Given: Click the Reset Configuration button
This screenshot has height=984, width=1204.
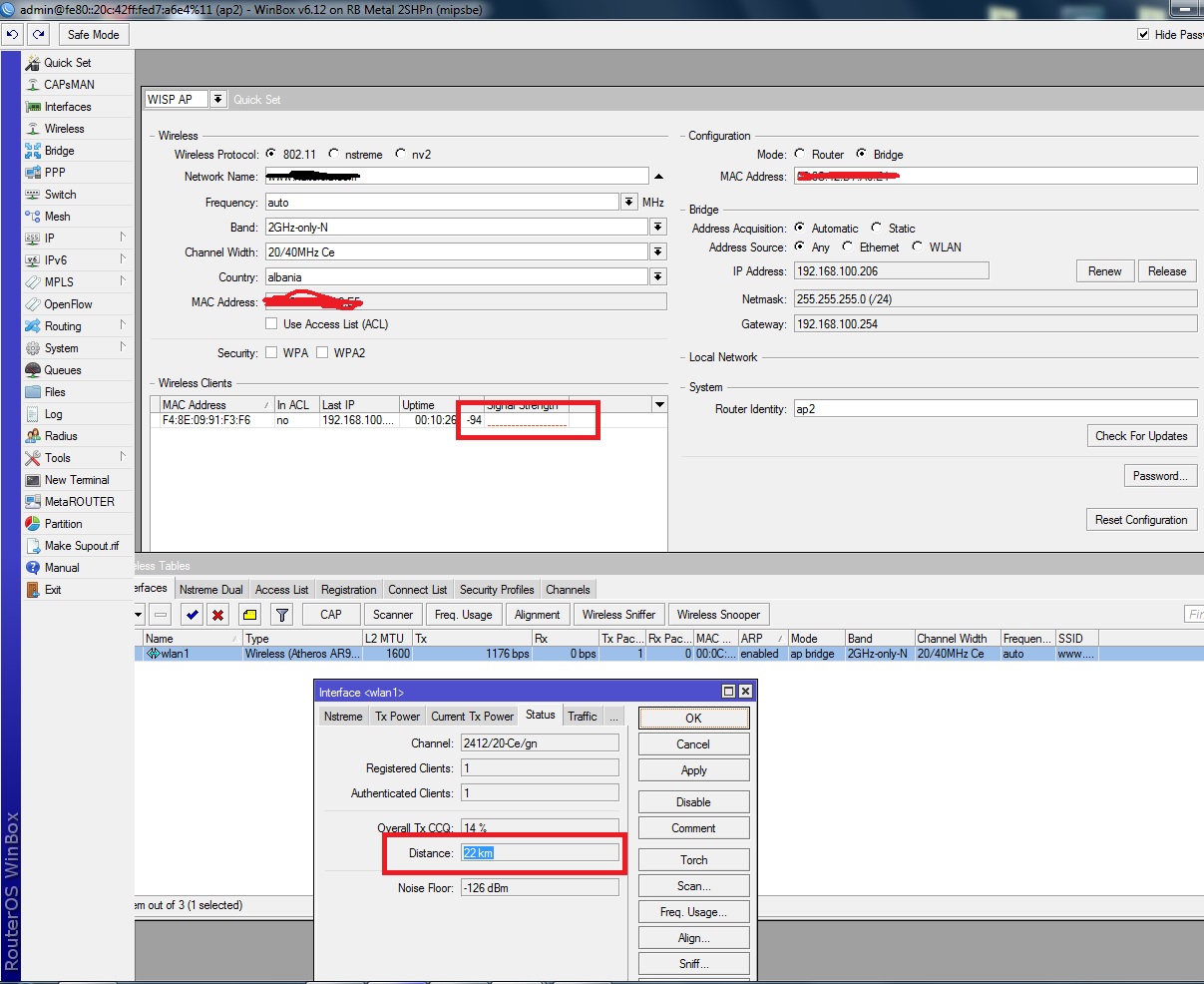Looking at the screenshot, I should click(x=1141, y=520).
